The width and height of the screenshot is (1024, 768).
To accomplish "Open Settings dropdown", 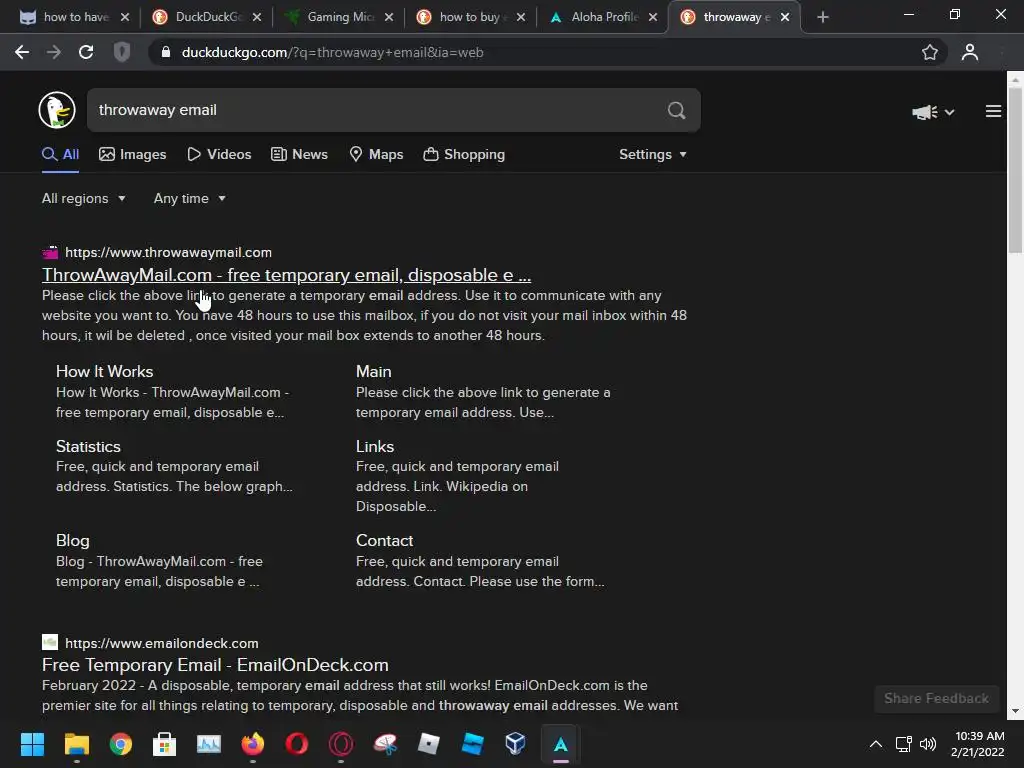I will [652, 155].
